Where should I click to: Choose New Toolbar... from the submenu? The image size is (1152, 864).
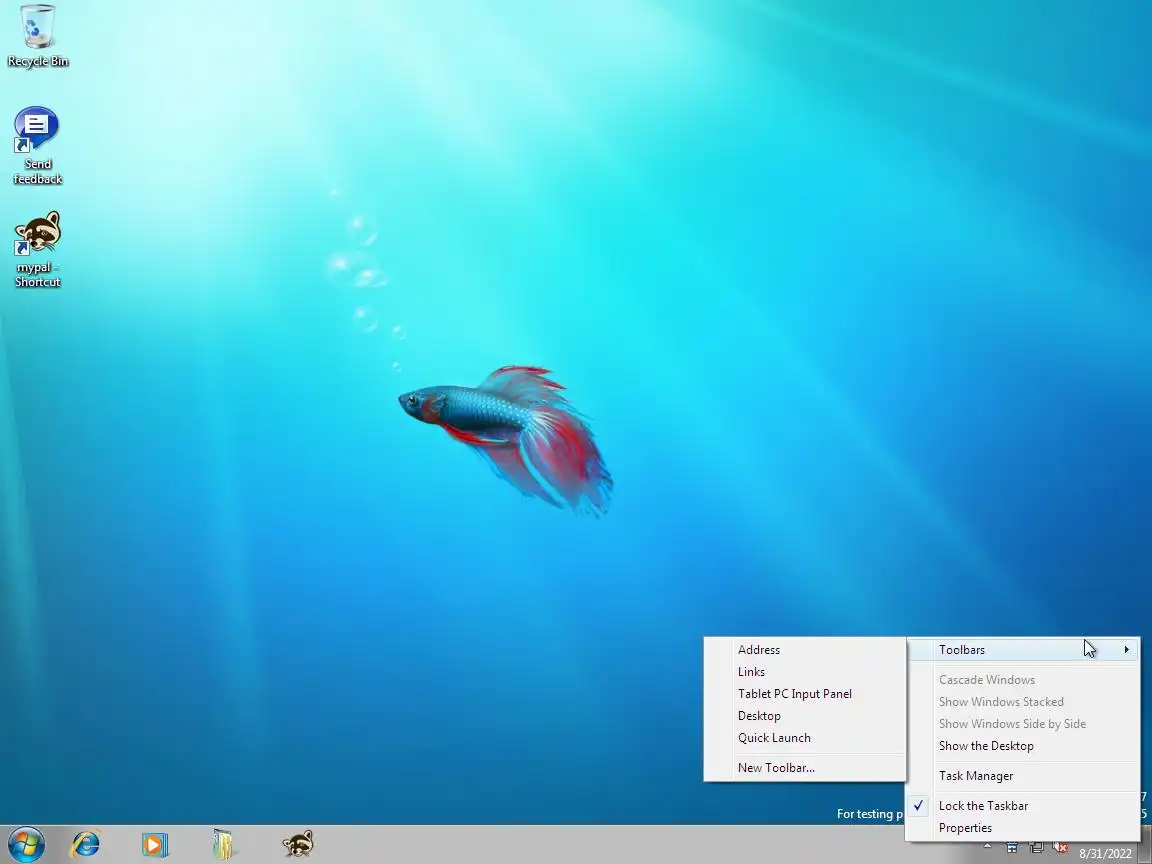(x=804, y=768)
